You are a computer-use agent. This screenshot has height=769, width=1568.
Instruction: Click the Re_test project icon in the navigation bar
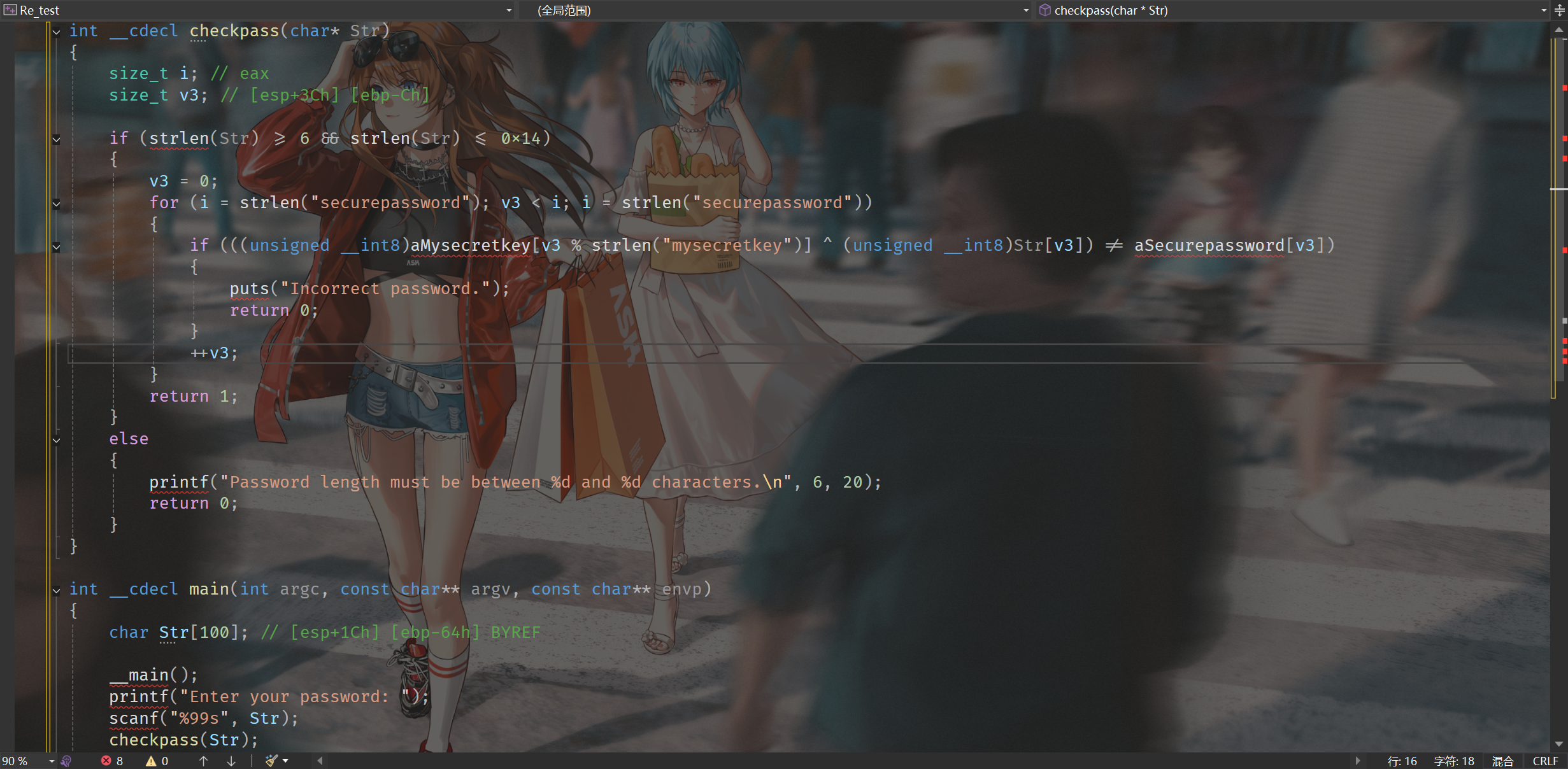coord(10,10)
